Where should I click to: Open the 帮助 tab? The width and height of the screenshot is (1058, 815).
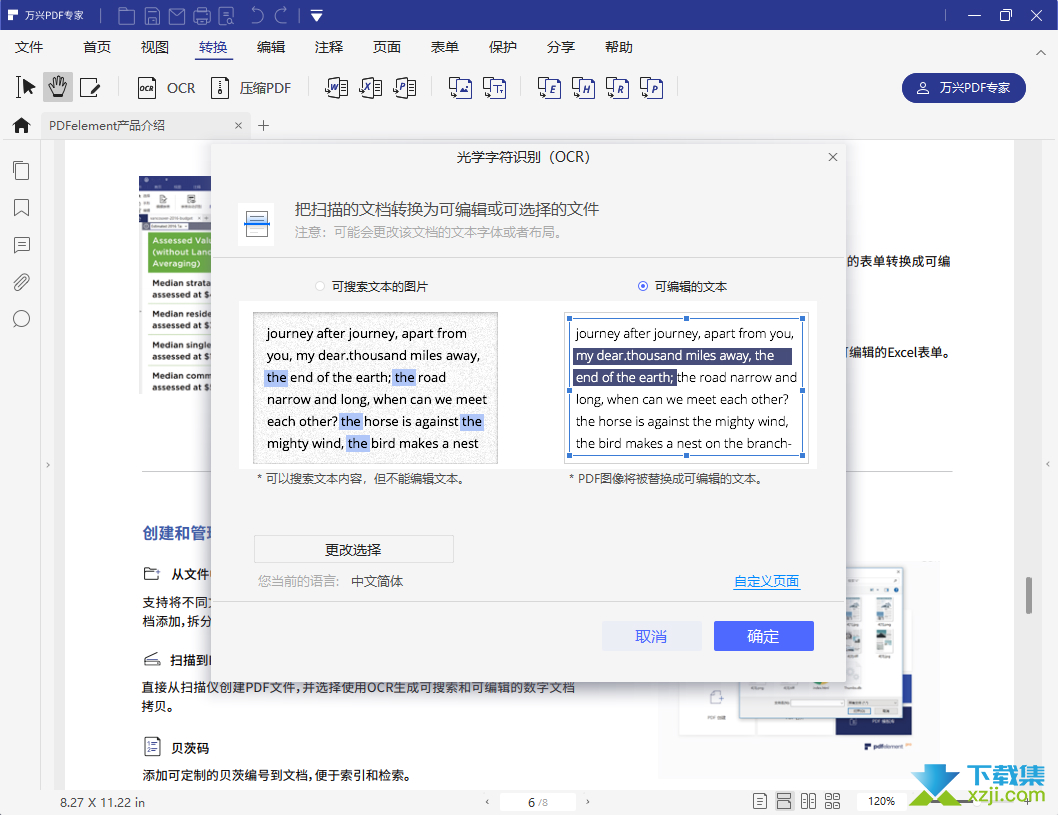(619, 47)
